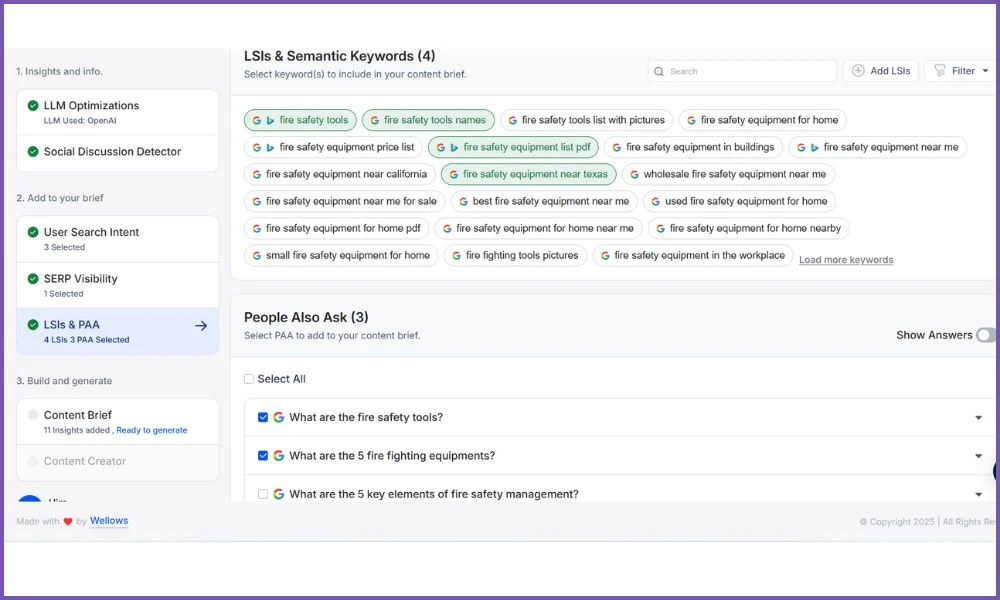
Task: Click green checkmark icon beside LLM Optimizations
Action: click(x=33, y=106)
